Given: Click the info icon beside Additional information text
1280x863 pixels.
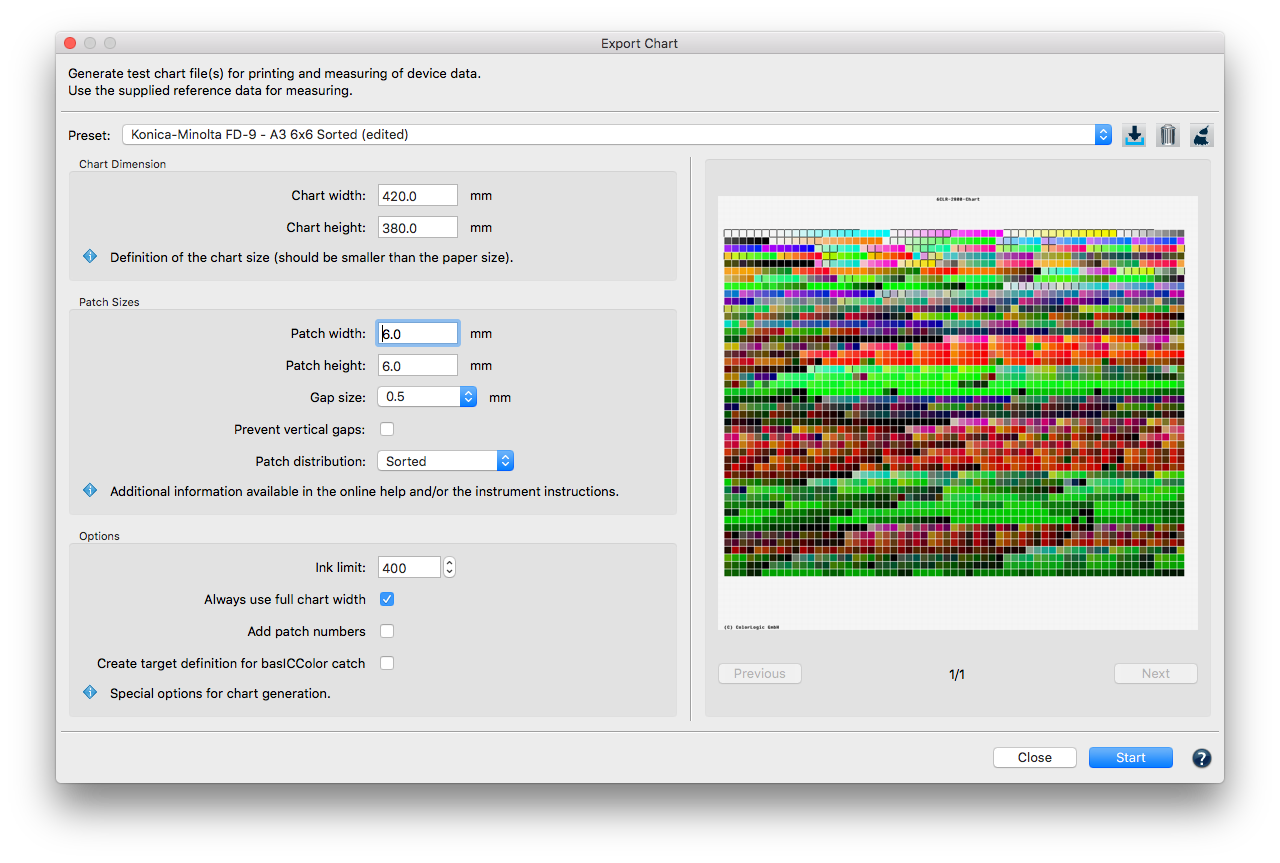Looking at the screenshot, I should (x=90, y=491).
